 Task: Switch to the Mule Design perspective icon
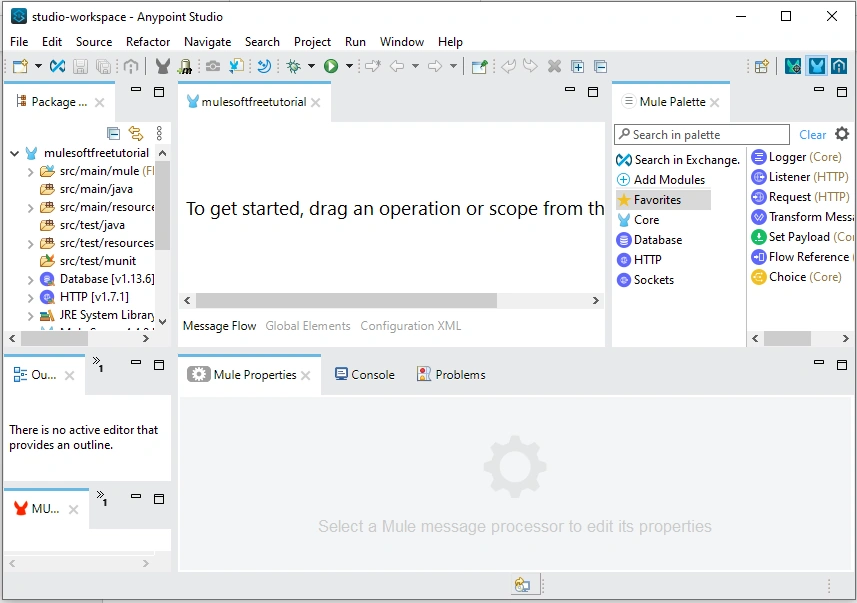point(817,66)
